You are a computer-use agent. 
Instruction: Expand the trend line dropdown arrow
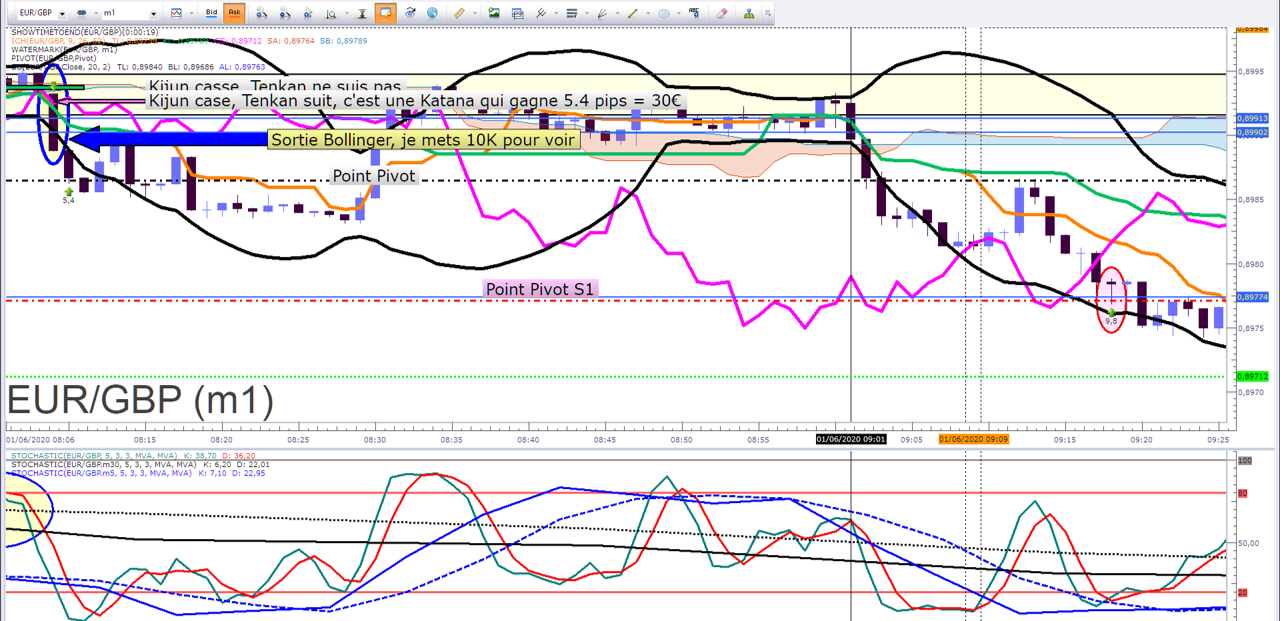pyautogui.click(x=647, y=13)
